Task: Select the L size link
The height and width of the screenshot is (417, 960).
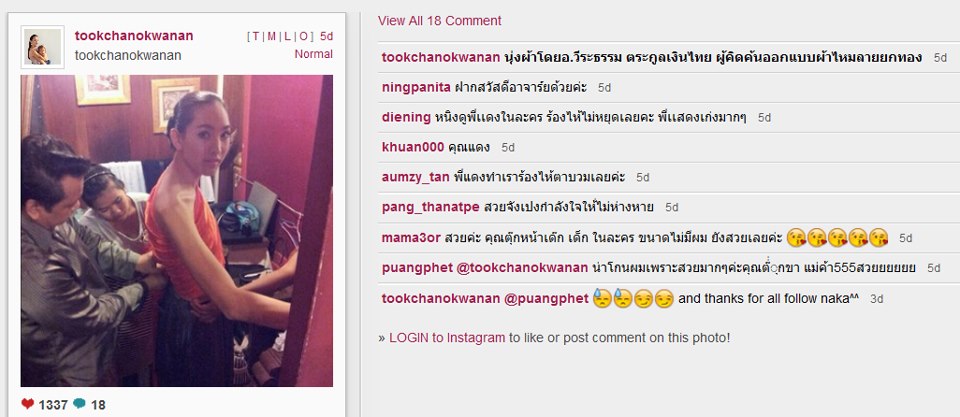Action: click(x=287, y=36)
